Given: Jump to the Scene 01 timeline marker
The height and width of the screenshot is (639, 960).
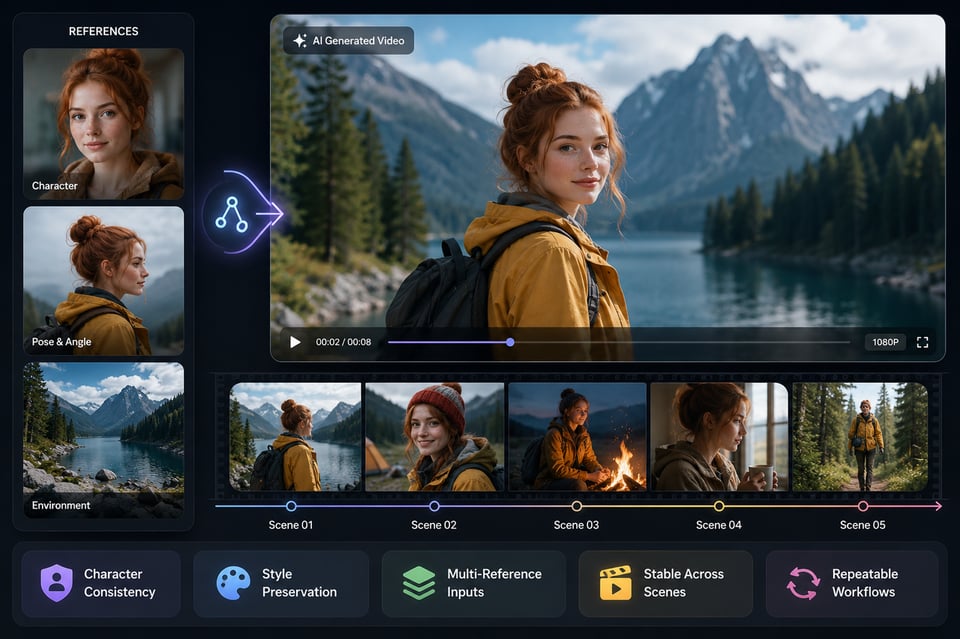Looking at the screenshot, I should [x=291, y=506].
